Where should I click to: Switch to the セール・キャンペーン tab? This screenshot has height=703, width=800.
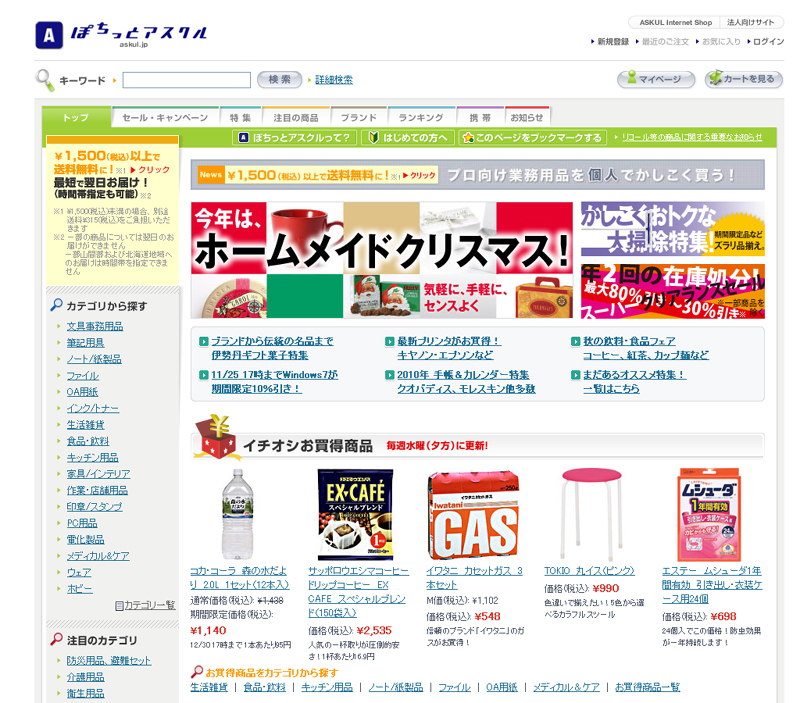(165, 117)
